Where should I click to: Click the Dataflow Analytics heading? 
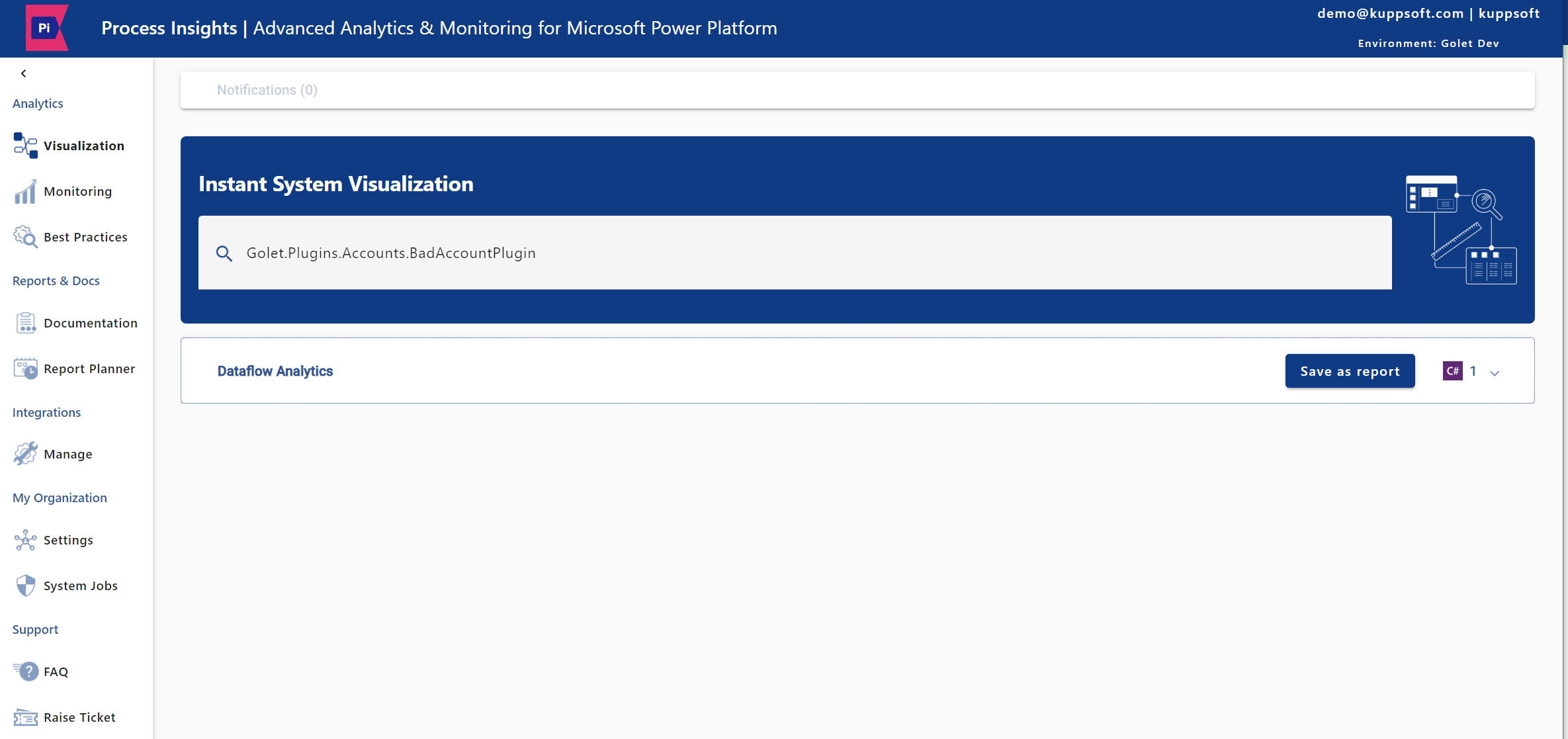275,371
